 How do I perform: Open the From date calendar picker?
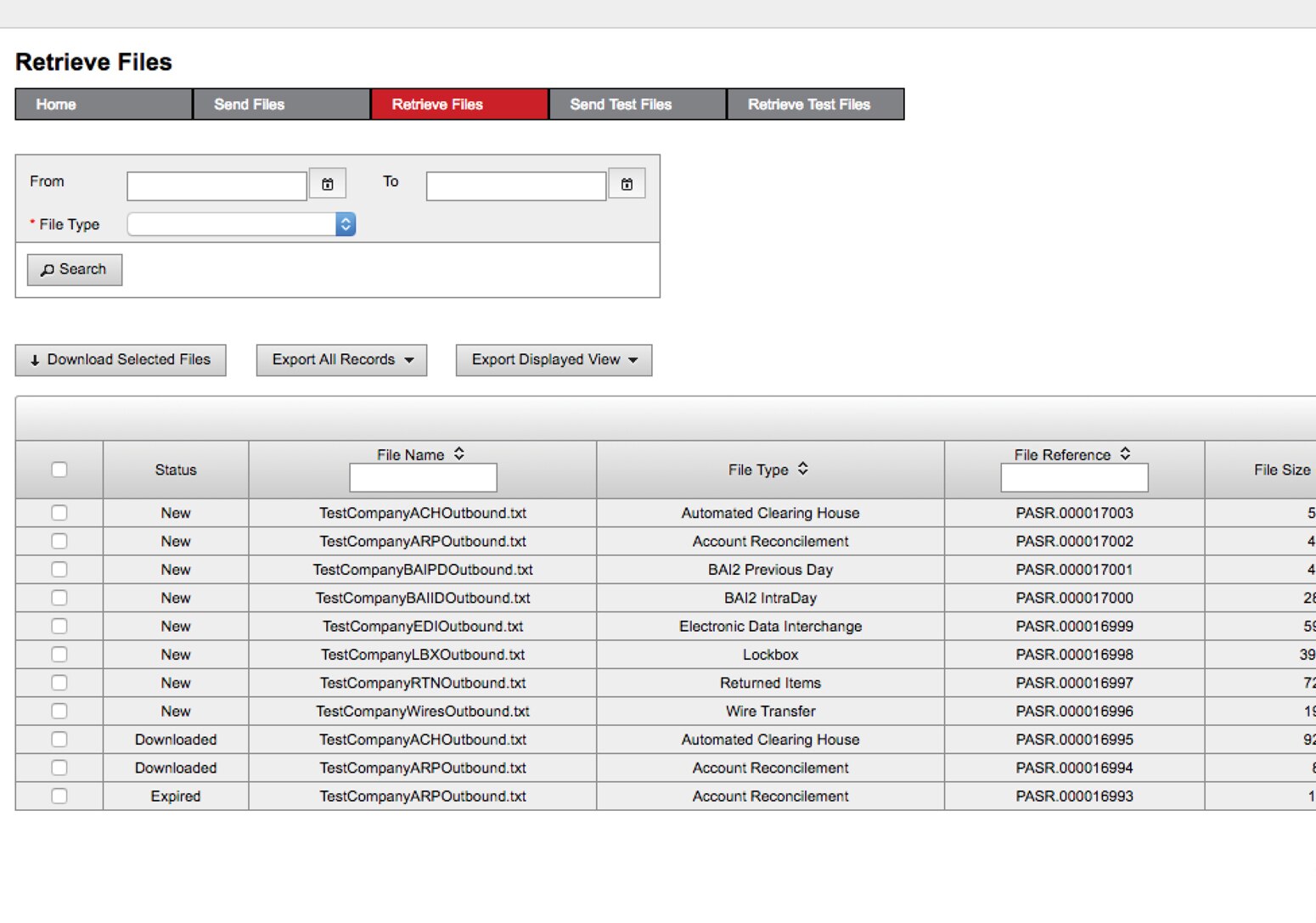(328, 183)
